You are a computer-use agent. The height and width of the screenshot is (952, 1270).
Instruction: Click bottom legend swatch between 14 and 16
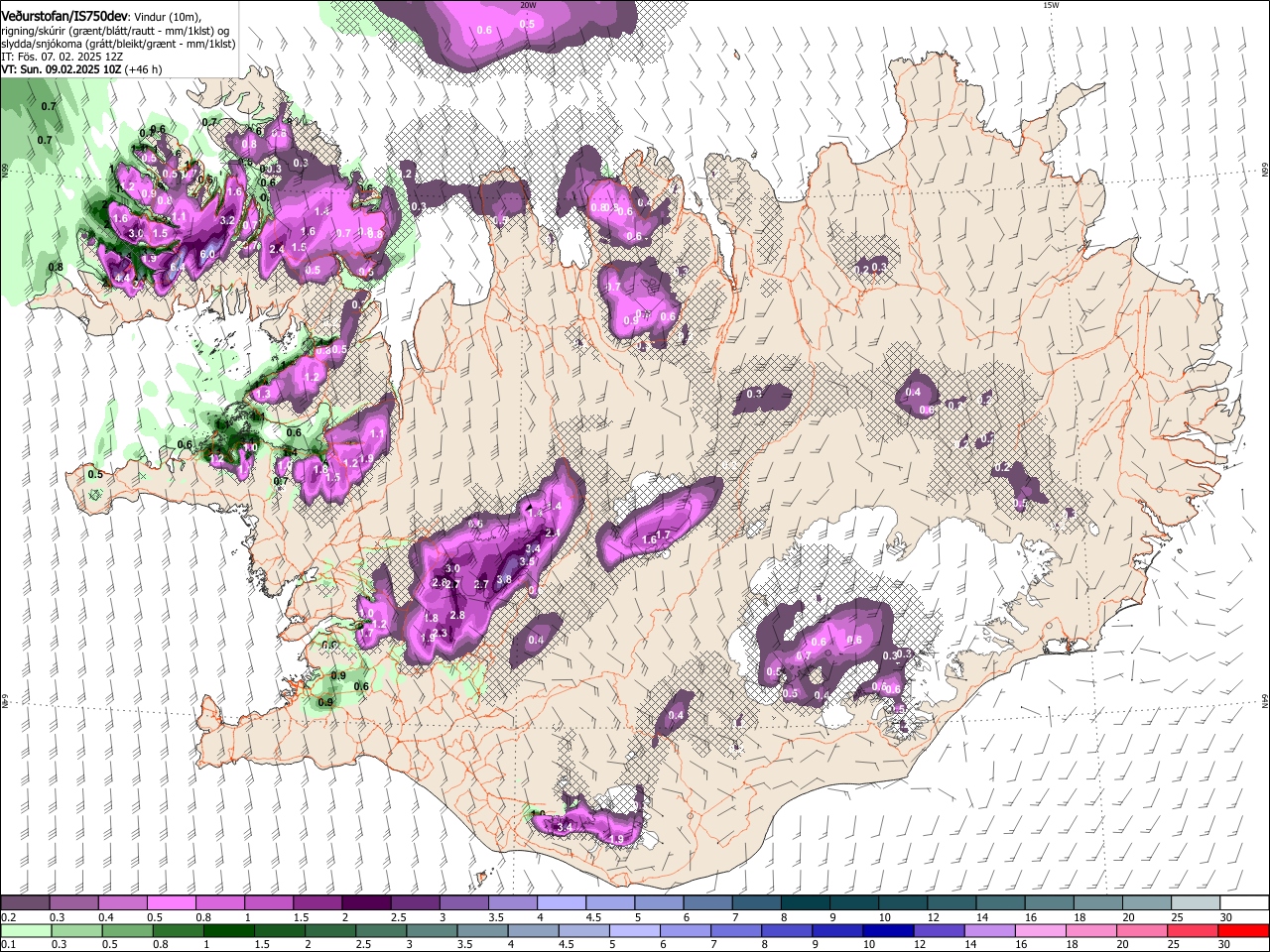[988, 930]
